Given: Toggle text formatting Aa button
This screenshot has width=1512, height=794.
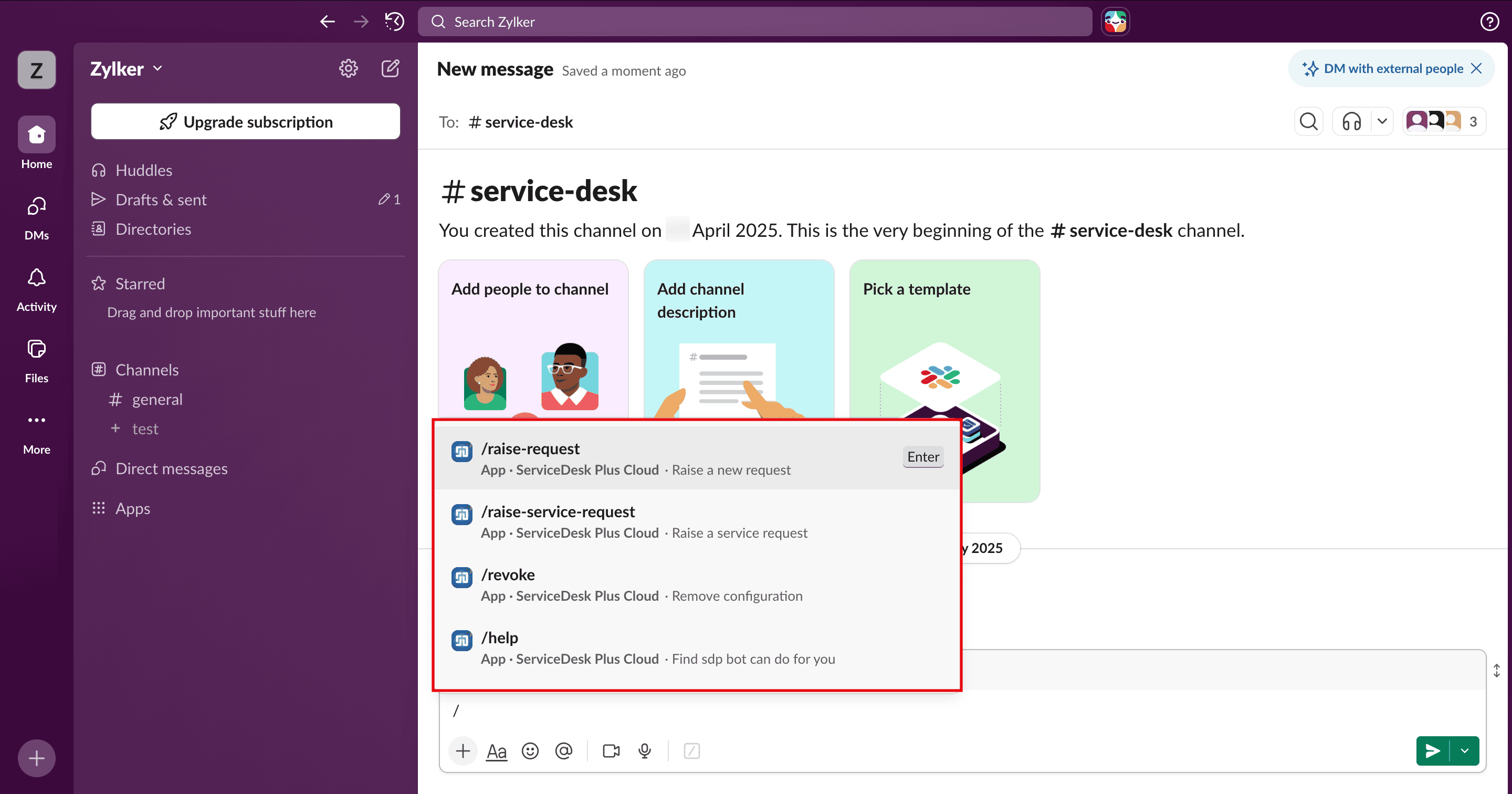Looking at the screenshot, I should coord(497,751).
